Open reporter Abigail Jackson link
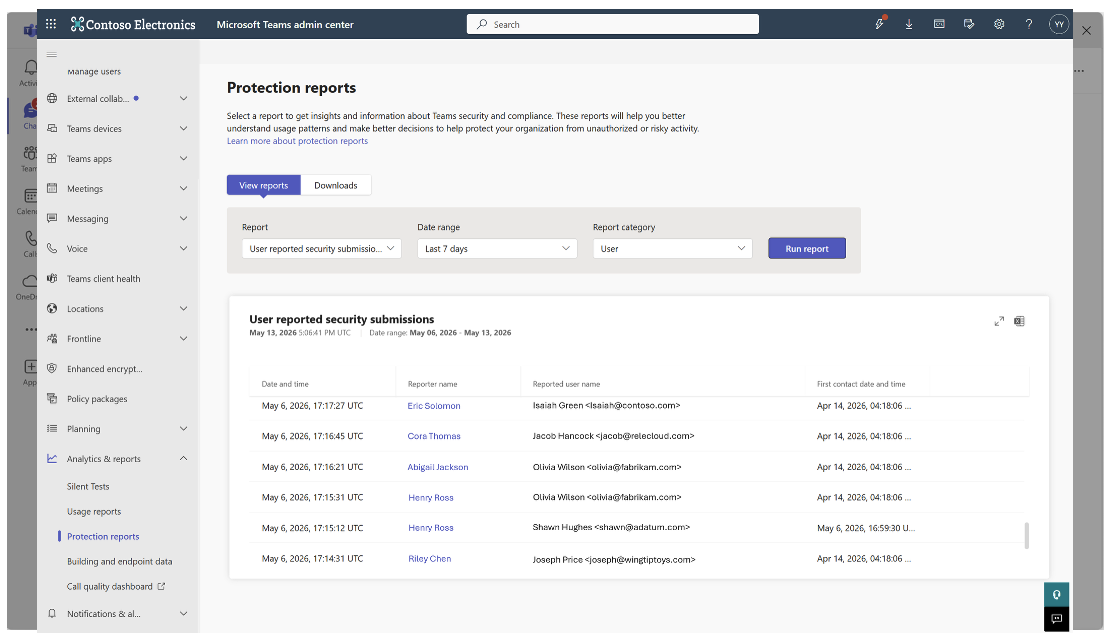1110x640 pixels. [x=437, y=467]
